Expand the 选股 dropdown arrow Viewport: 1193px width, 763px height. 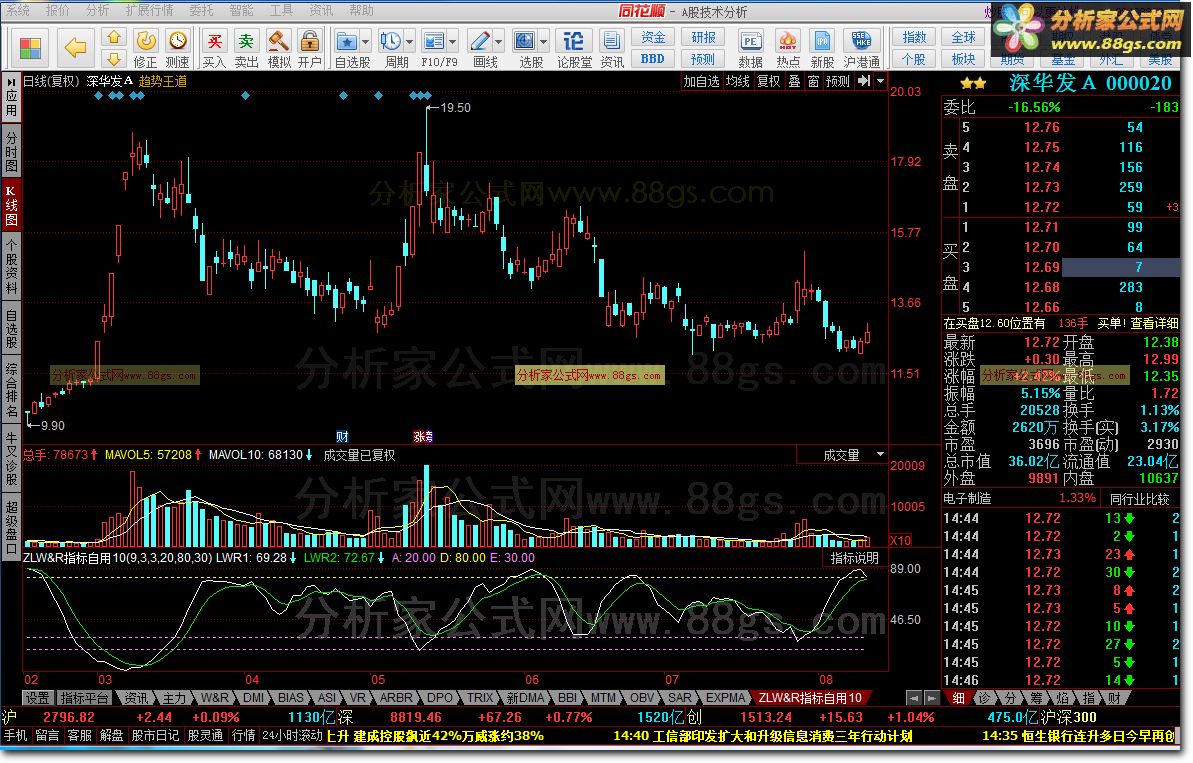(x=544, y=40)
